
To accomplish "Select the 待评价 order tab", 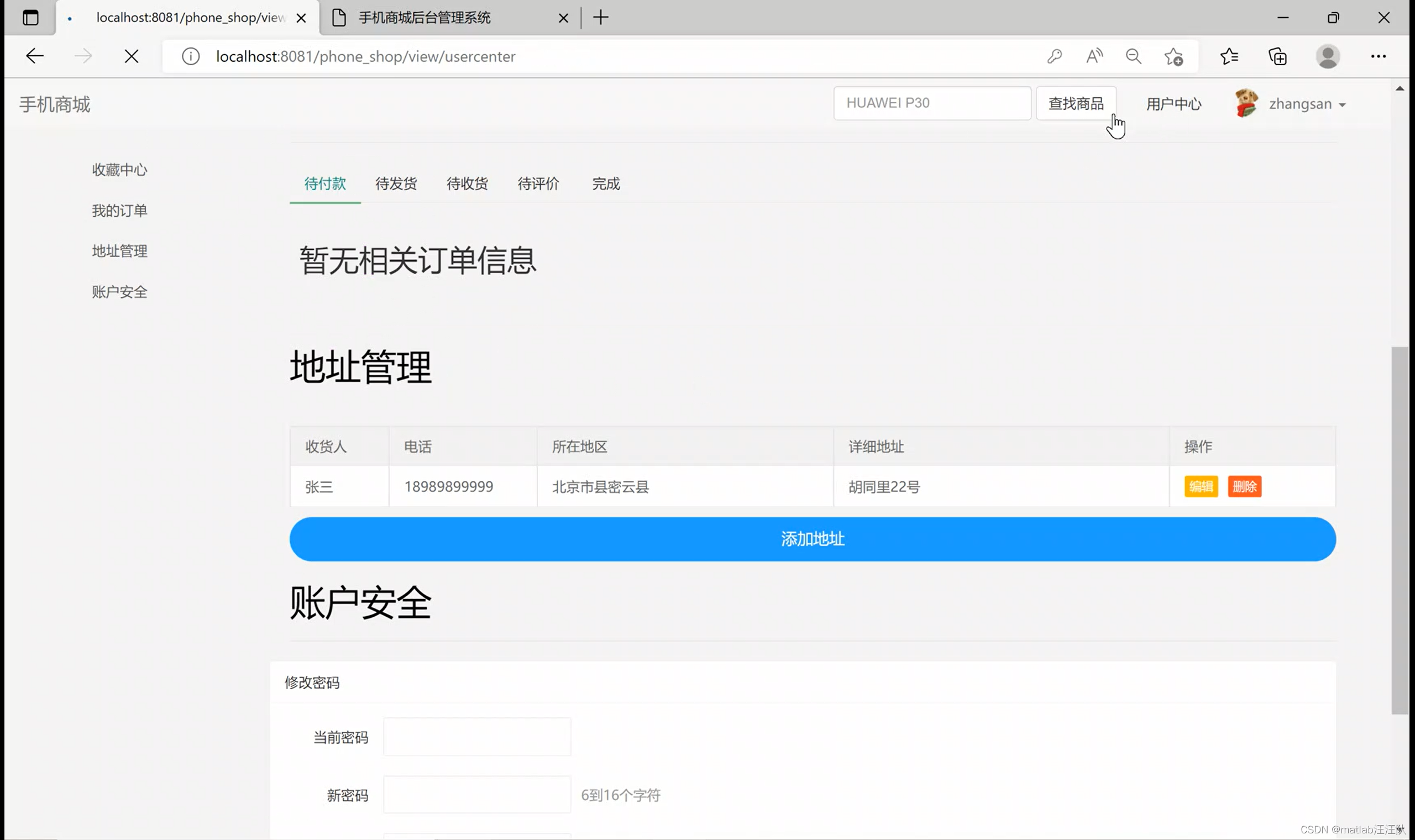I will click(x=538, y=183).
